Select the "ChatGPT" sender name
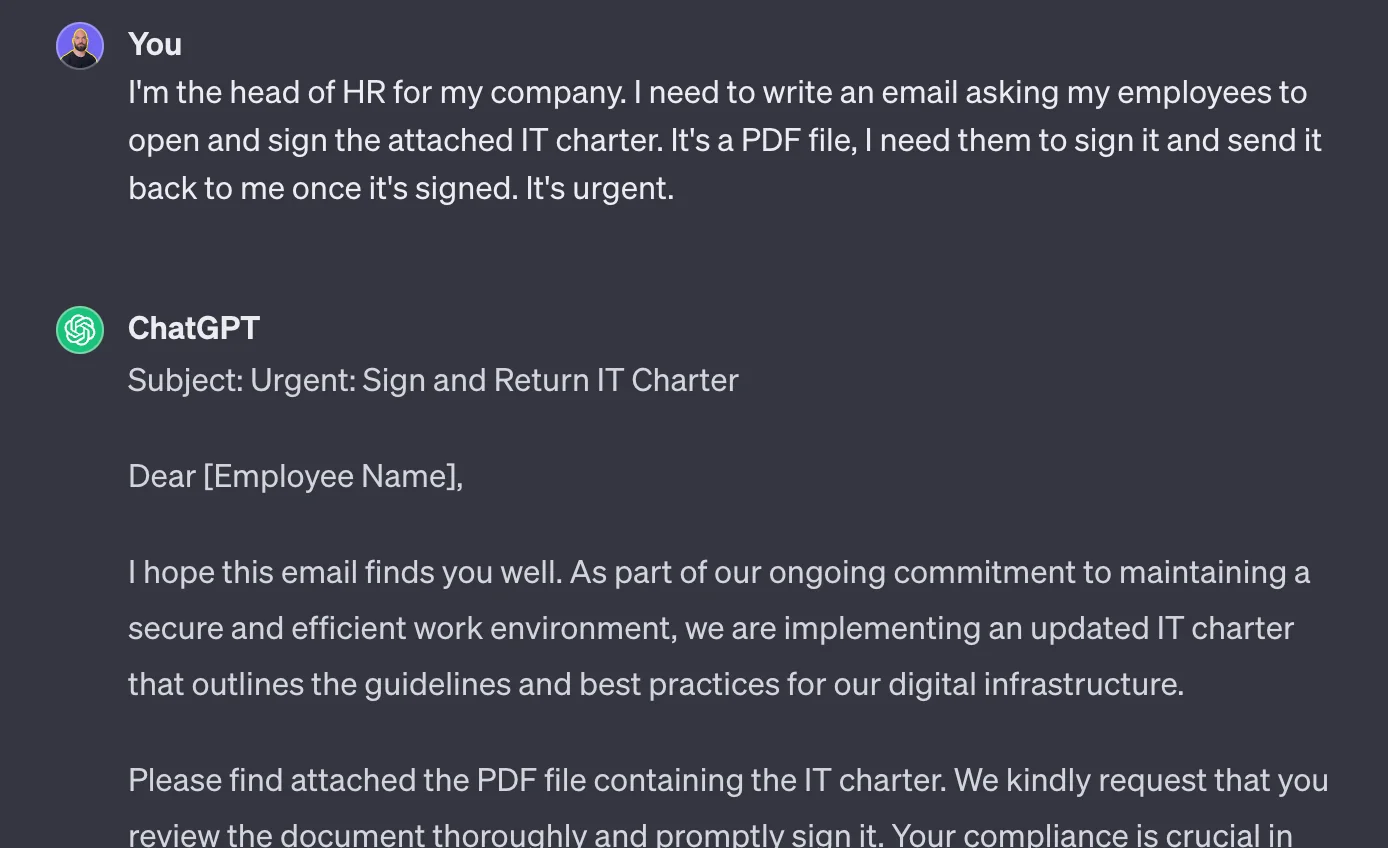 click(194, 328)
